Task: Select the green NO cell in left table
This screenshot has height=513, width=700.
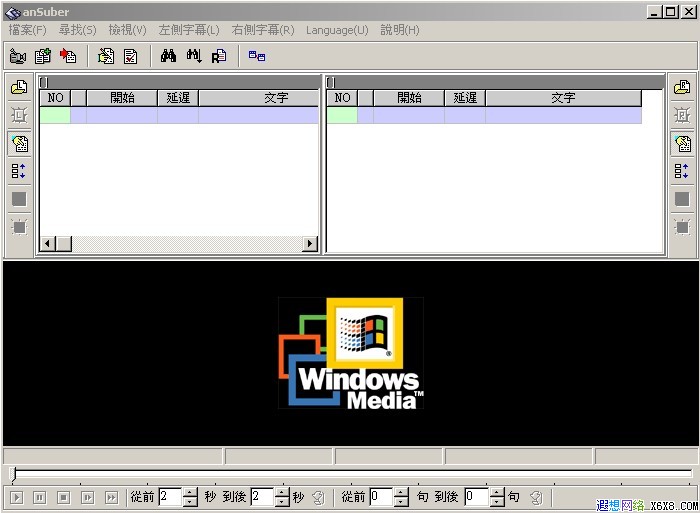Action: pyautogui.click(x=55, y=115)
